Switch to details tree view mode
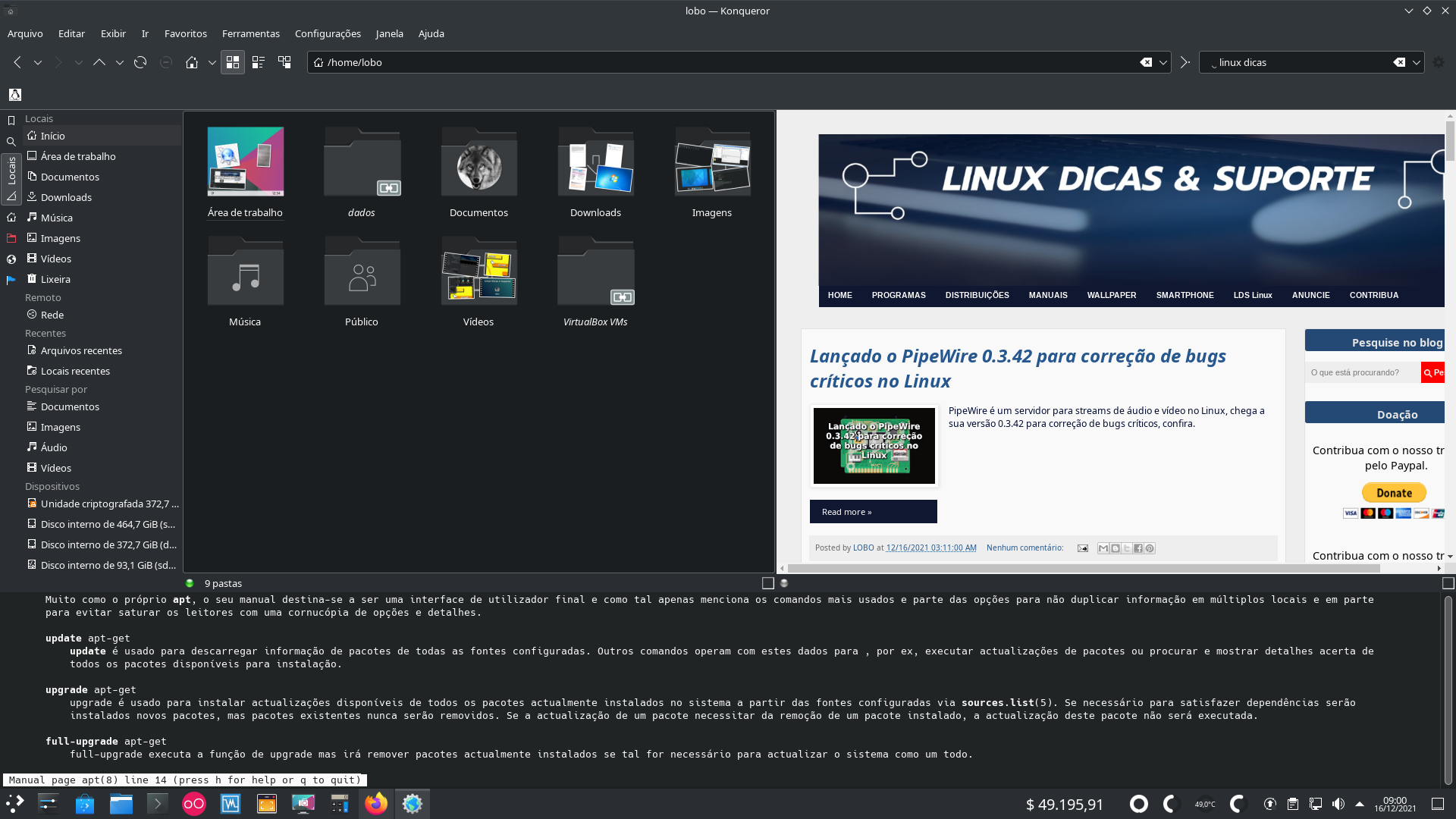 pos(284,62)
